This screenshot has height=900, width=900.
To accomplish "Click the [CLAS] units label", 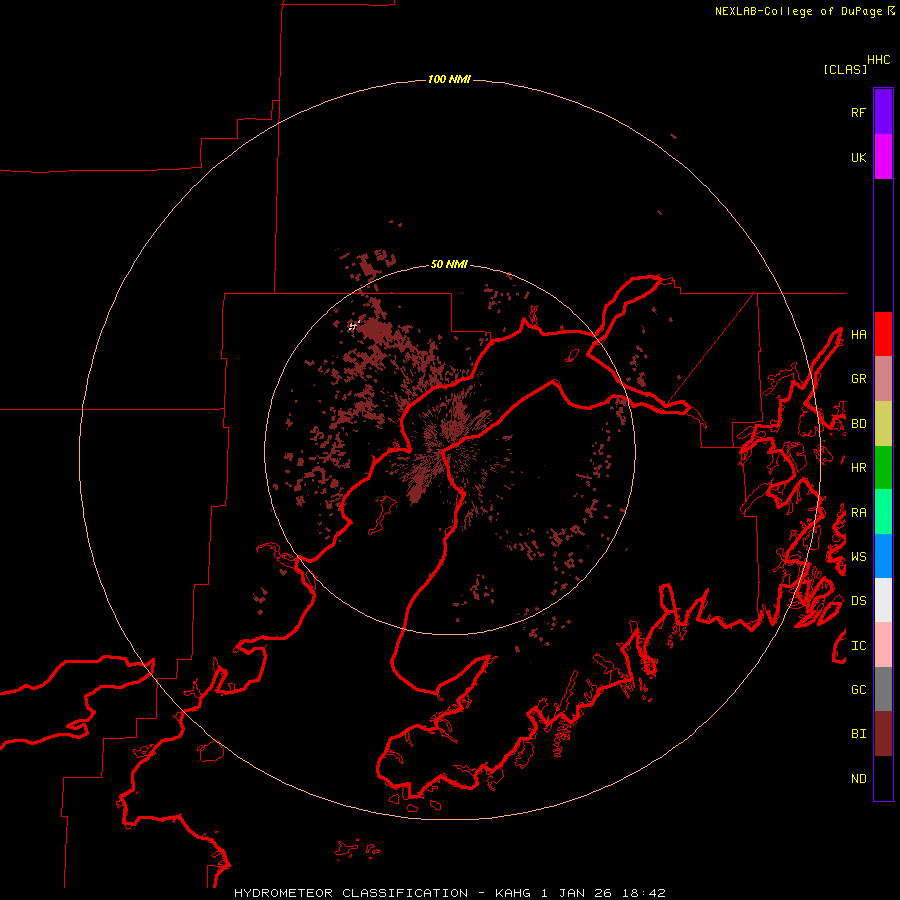I will (x=845, y=69).
